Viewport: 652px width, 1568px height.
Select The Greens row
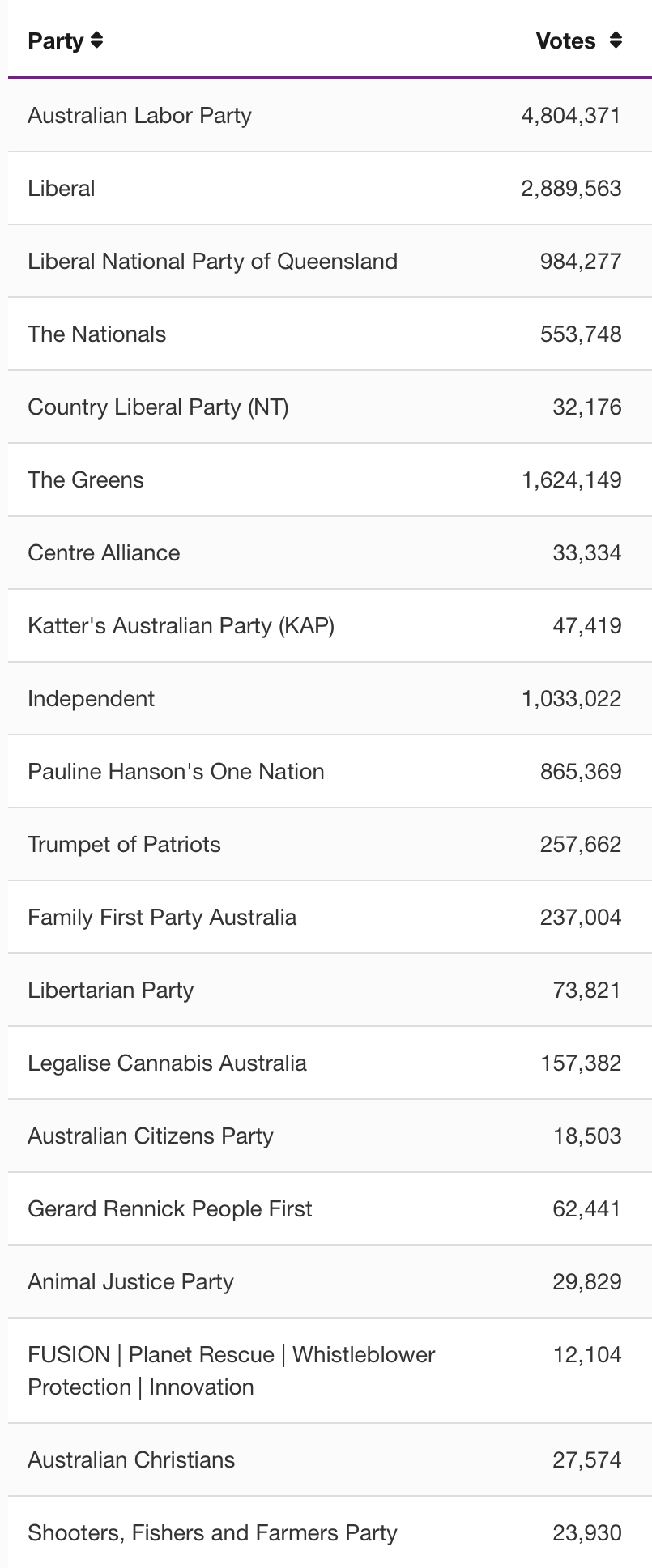click(330, 479)
